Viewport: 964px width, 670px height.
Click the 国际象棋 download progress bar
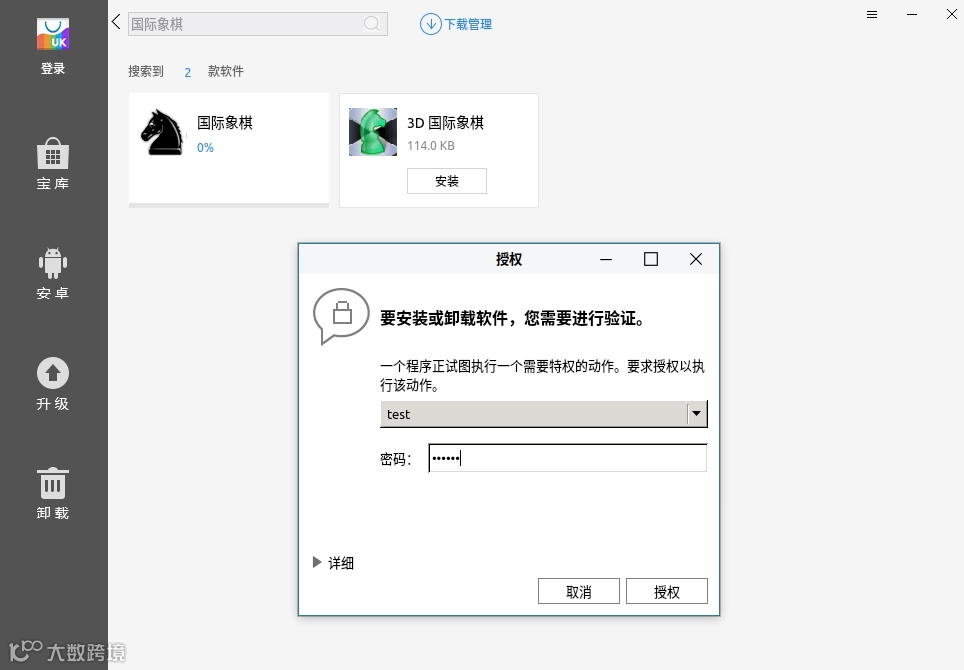(x=229, y=205)
